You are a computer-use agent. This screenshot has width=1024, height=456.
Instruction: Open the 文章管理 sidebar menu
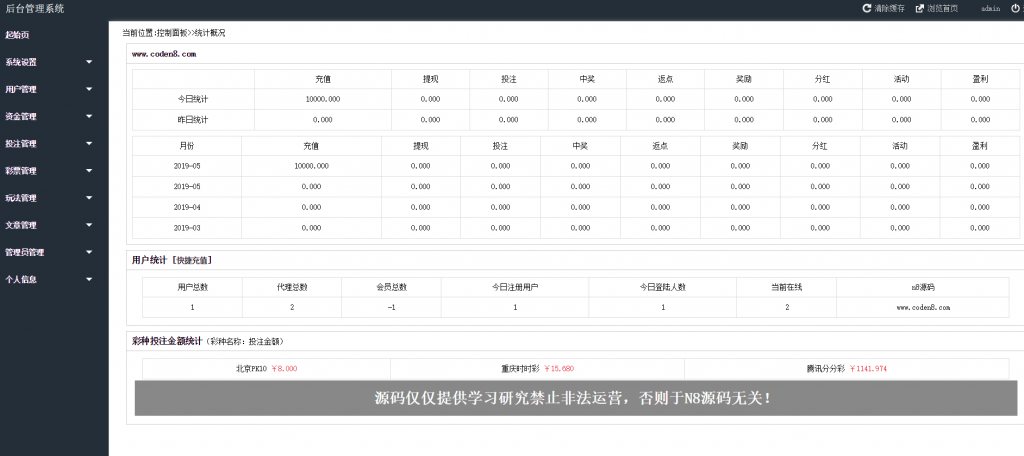(22, 225)
